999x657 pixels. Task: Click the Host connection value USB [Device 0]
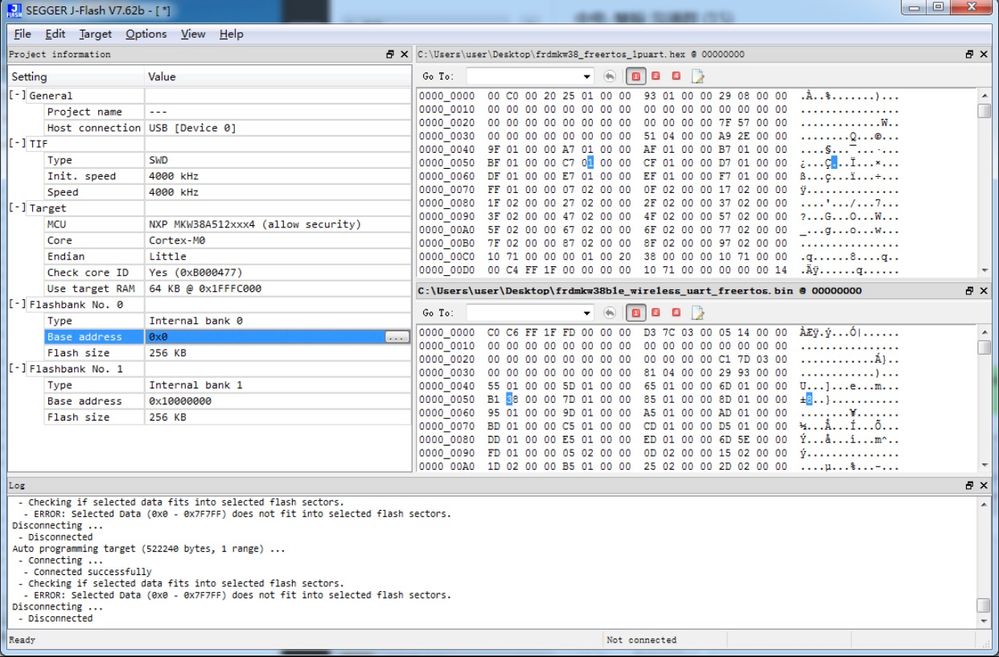click(x=192, y=128)
